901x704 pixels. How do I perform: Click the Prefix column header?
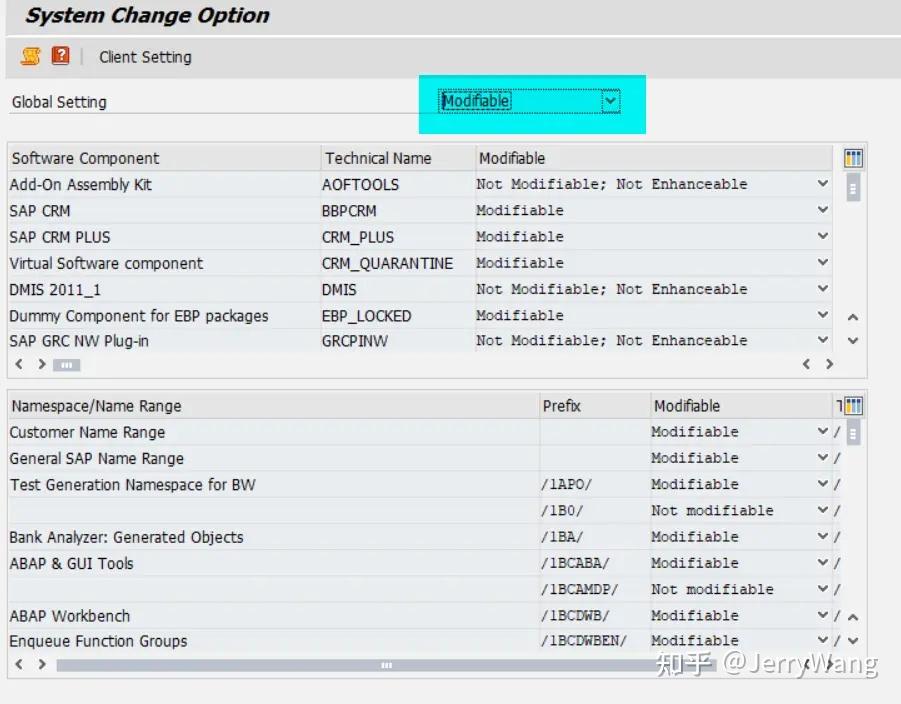[560, 405]
